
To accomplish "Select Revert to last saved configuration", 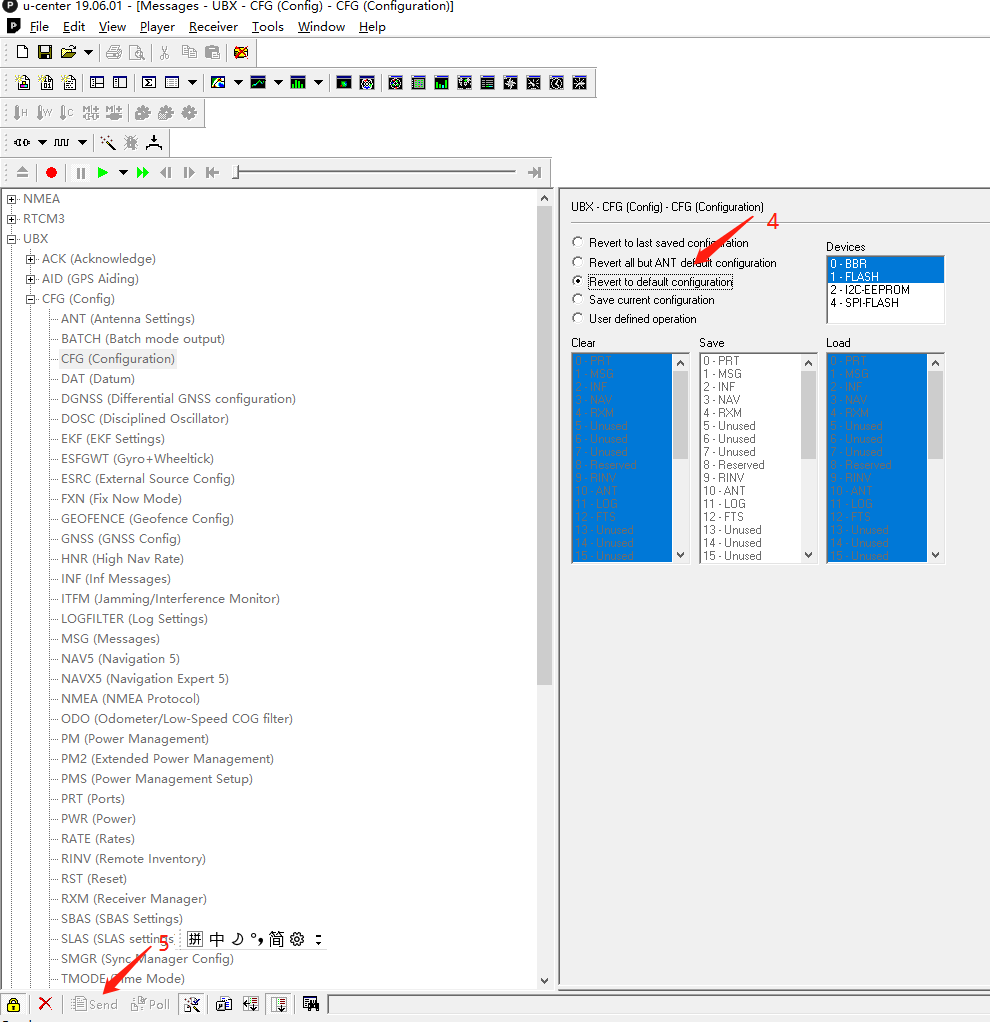I will click(661, 242).
